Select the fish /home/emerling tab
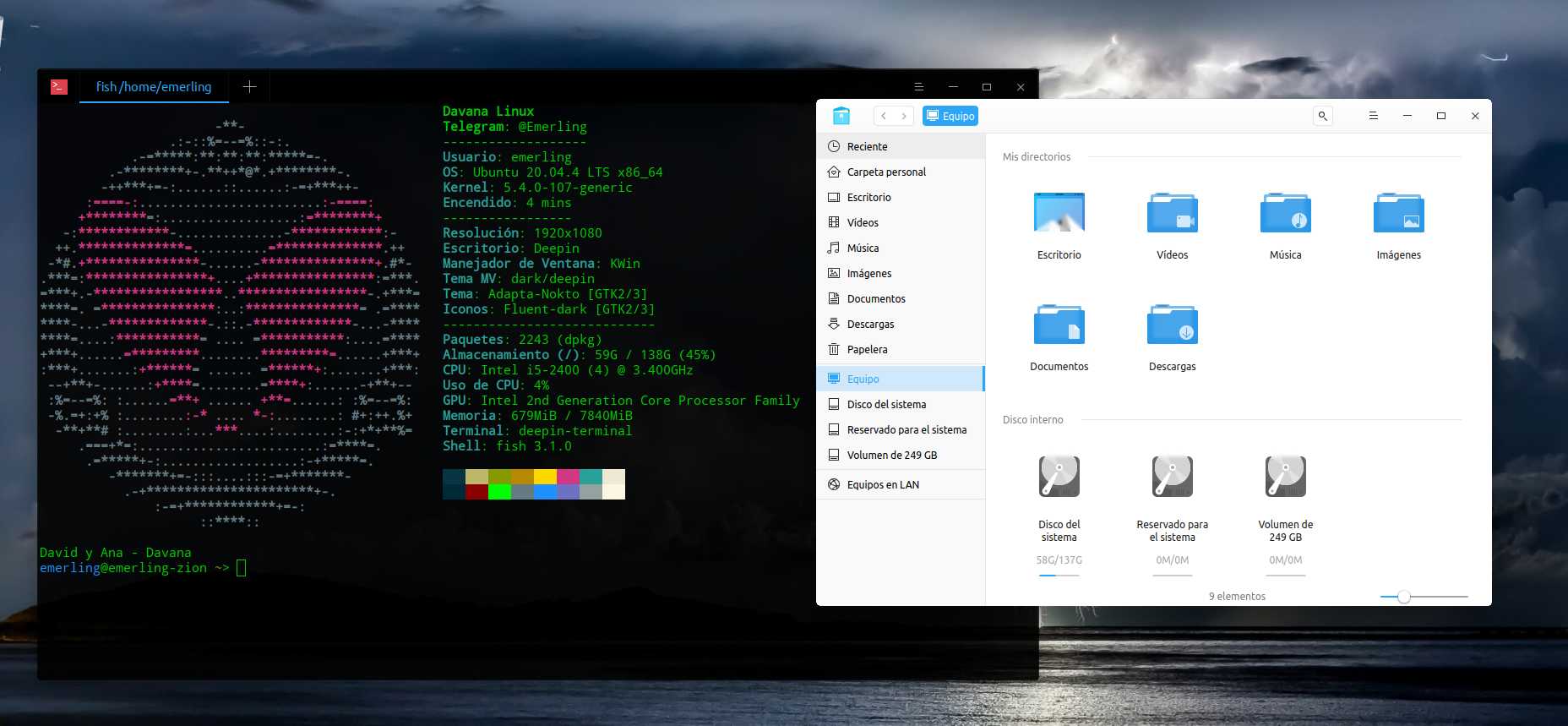1568x726 pixels. coord(154,86)
